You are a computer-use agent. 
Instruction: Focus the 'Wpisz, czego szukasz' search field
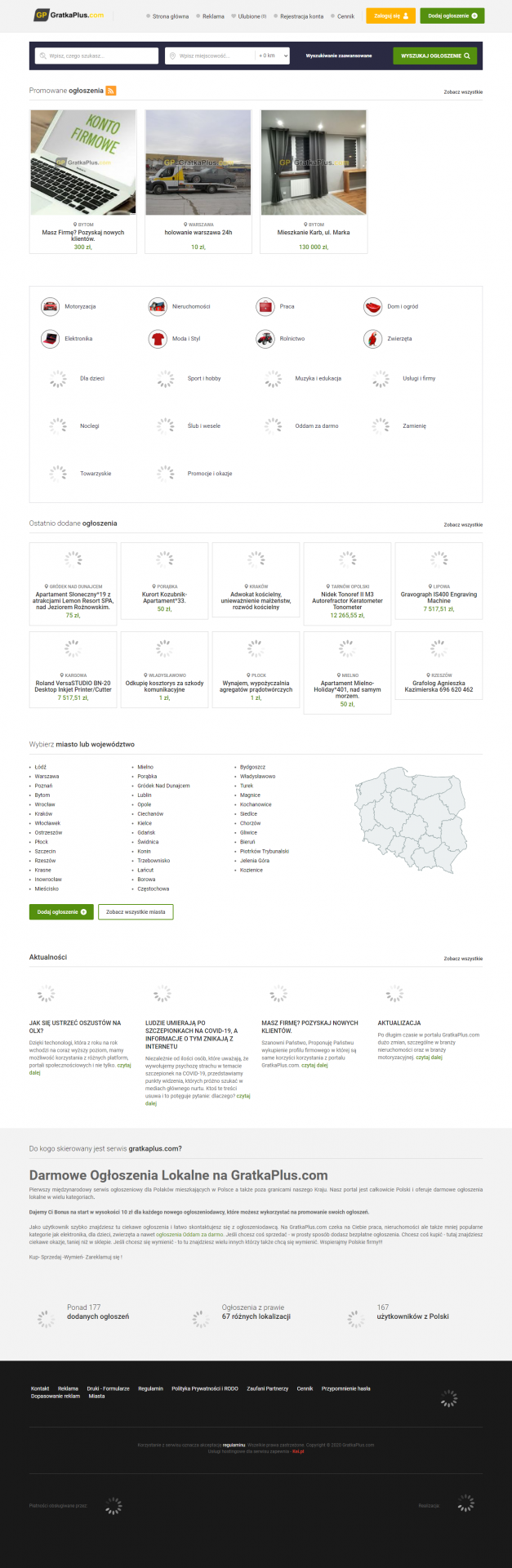(98, 56)
